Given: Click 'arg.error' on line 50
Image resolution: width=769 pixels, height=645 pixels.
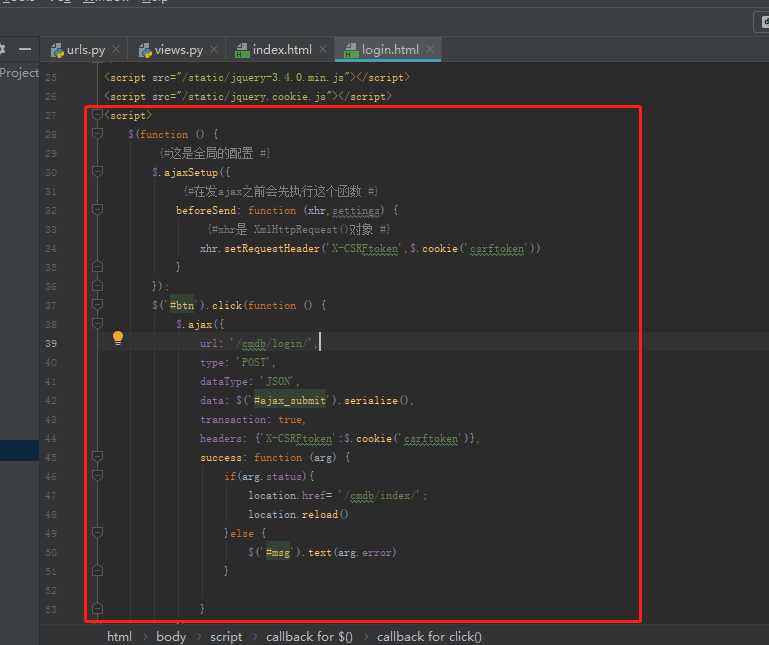Looking at the screenshot, I should pyautogui.click(x=364, y=553).
